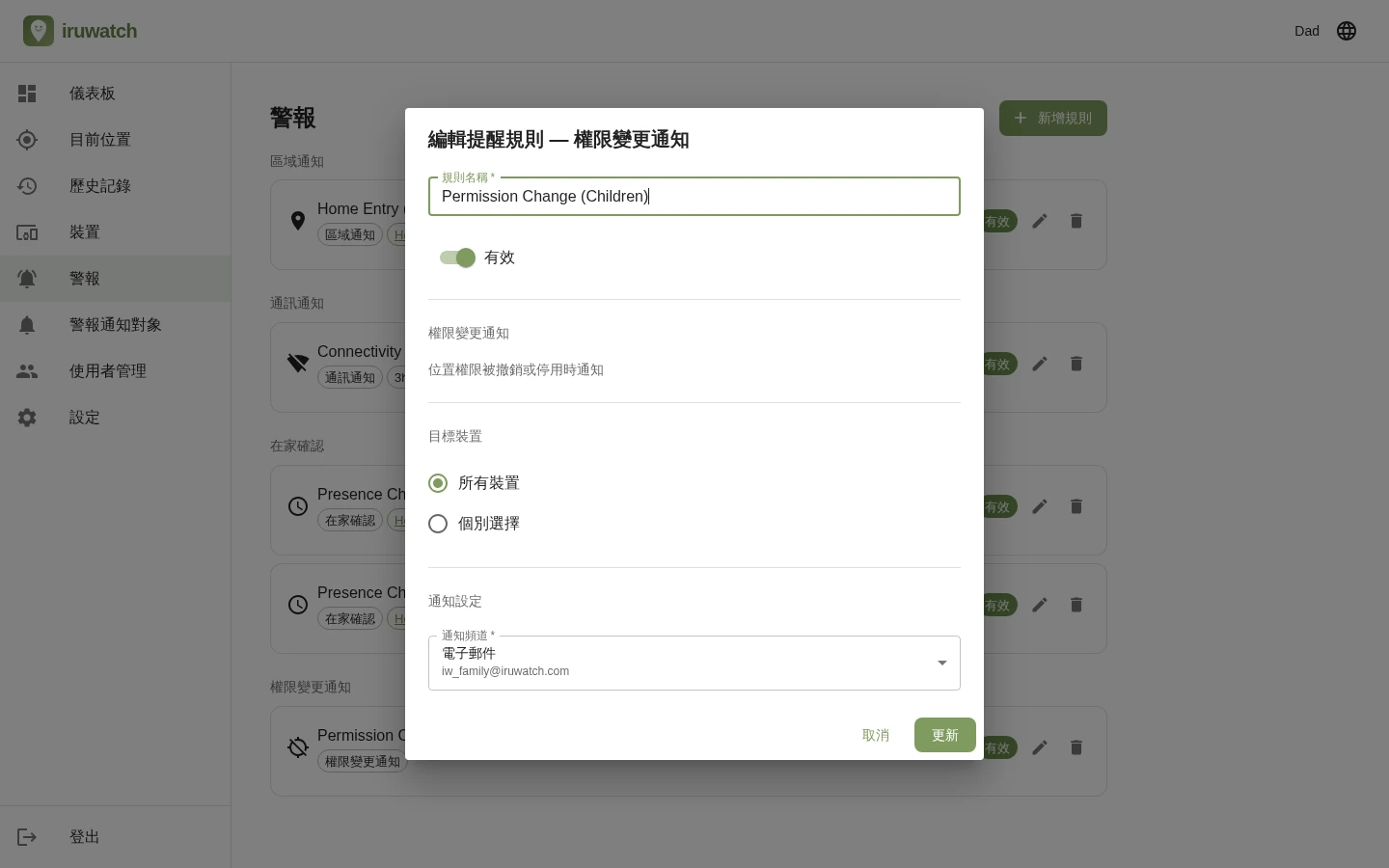The height and width of the screenshot is (868, 1389).
Task: Click the iruwatch brand text
Action: pos(99,31)
